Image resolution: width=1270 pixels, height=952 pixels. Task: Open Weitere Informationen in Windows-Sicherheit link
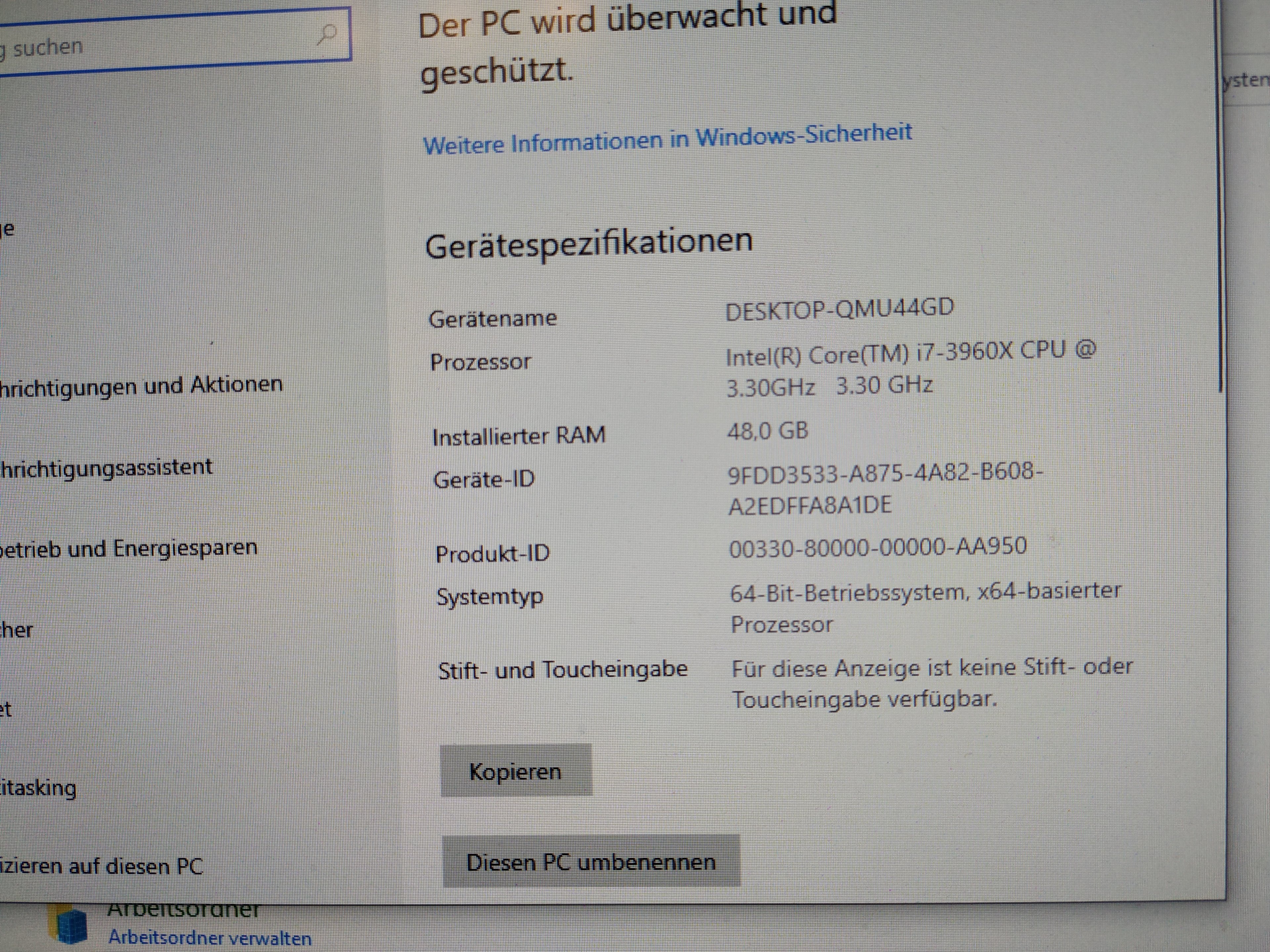pos(667,138)
